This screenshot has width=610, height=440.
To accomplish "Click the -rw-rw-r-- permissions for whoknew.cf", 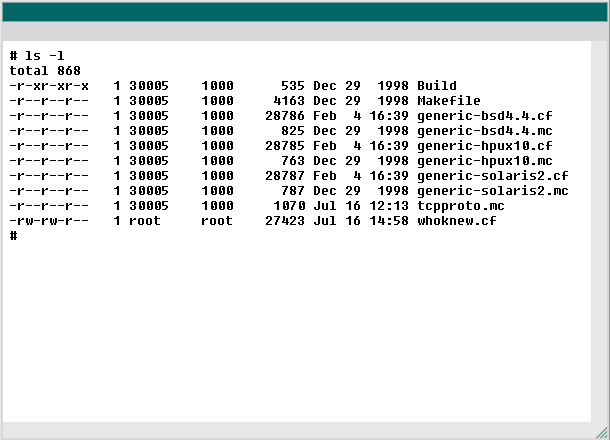I will tap(49, 221).
